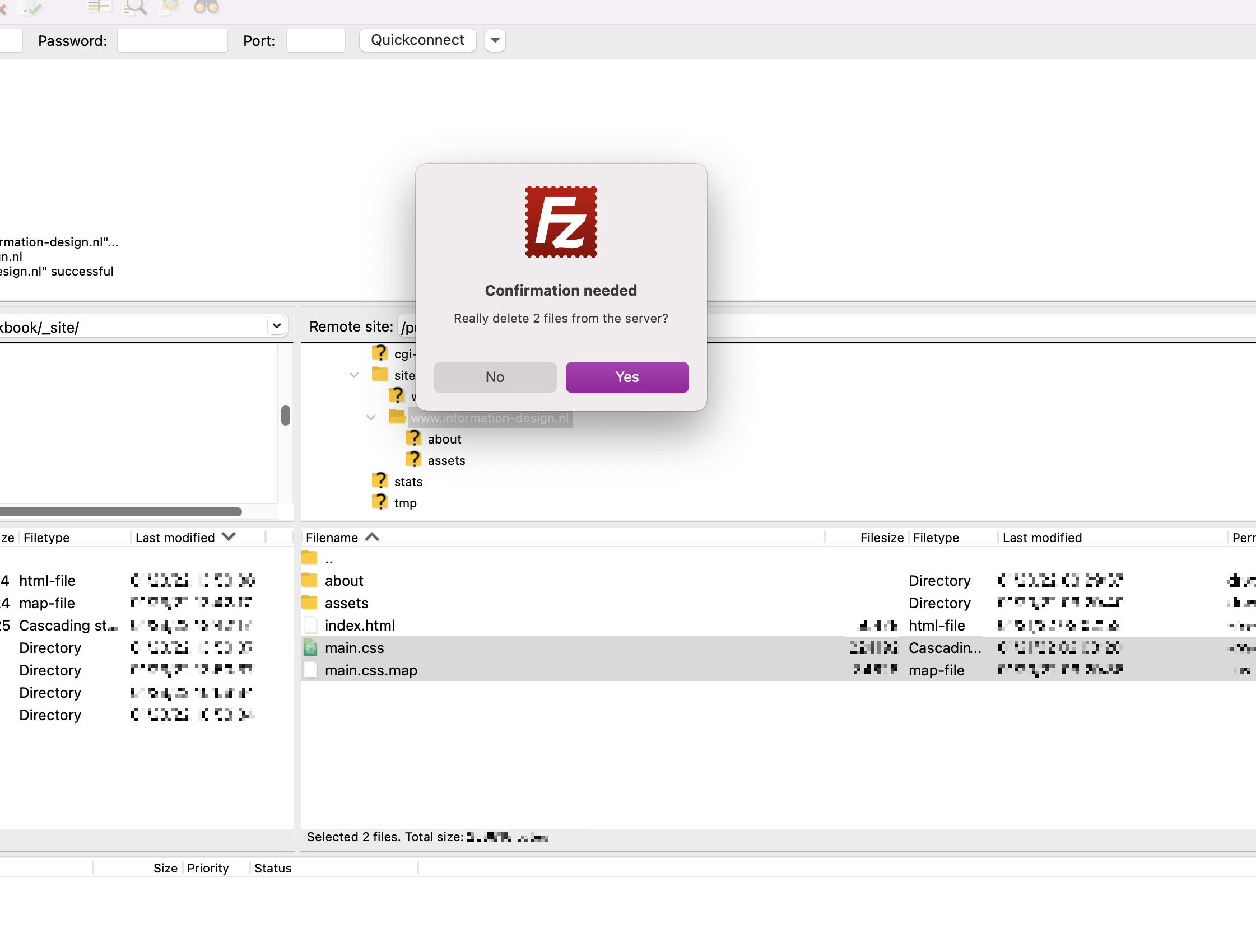The image size is (1256, 952).
Task: Open the local site dropdown history
Action: [x=277, y=326]
